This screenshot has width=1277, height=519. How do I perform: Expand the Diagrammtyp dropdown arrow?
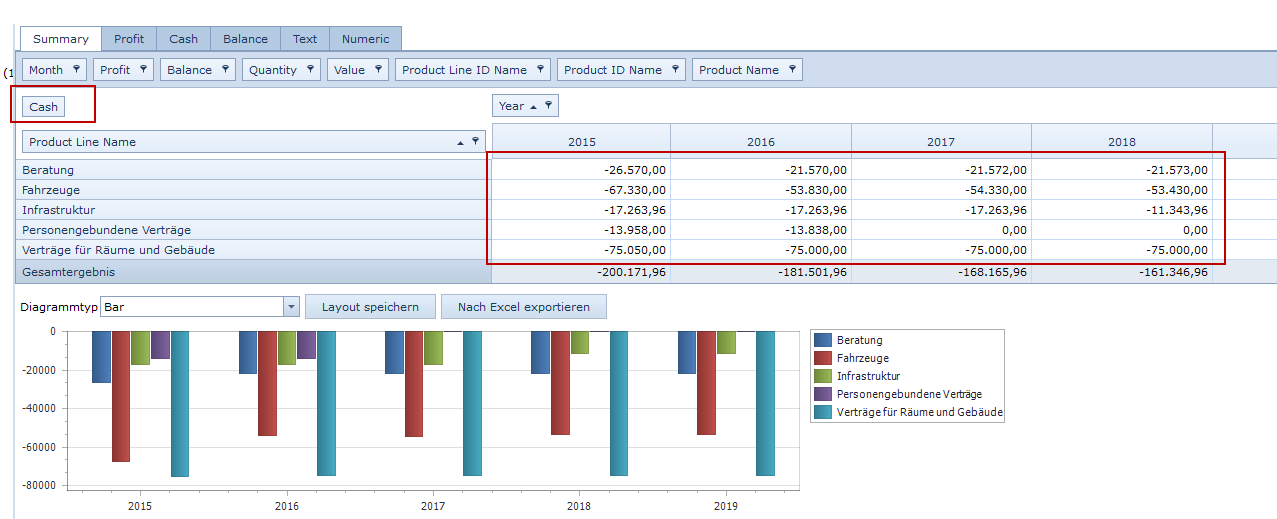[291, 308]
